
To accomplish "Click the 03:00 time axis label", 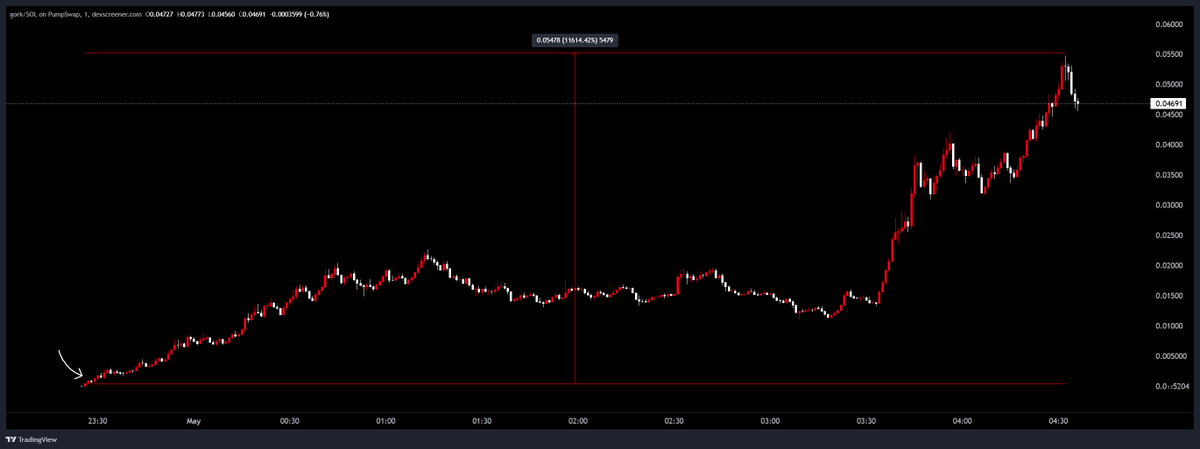I will pyautogui.click(x=770, y=422).
